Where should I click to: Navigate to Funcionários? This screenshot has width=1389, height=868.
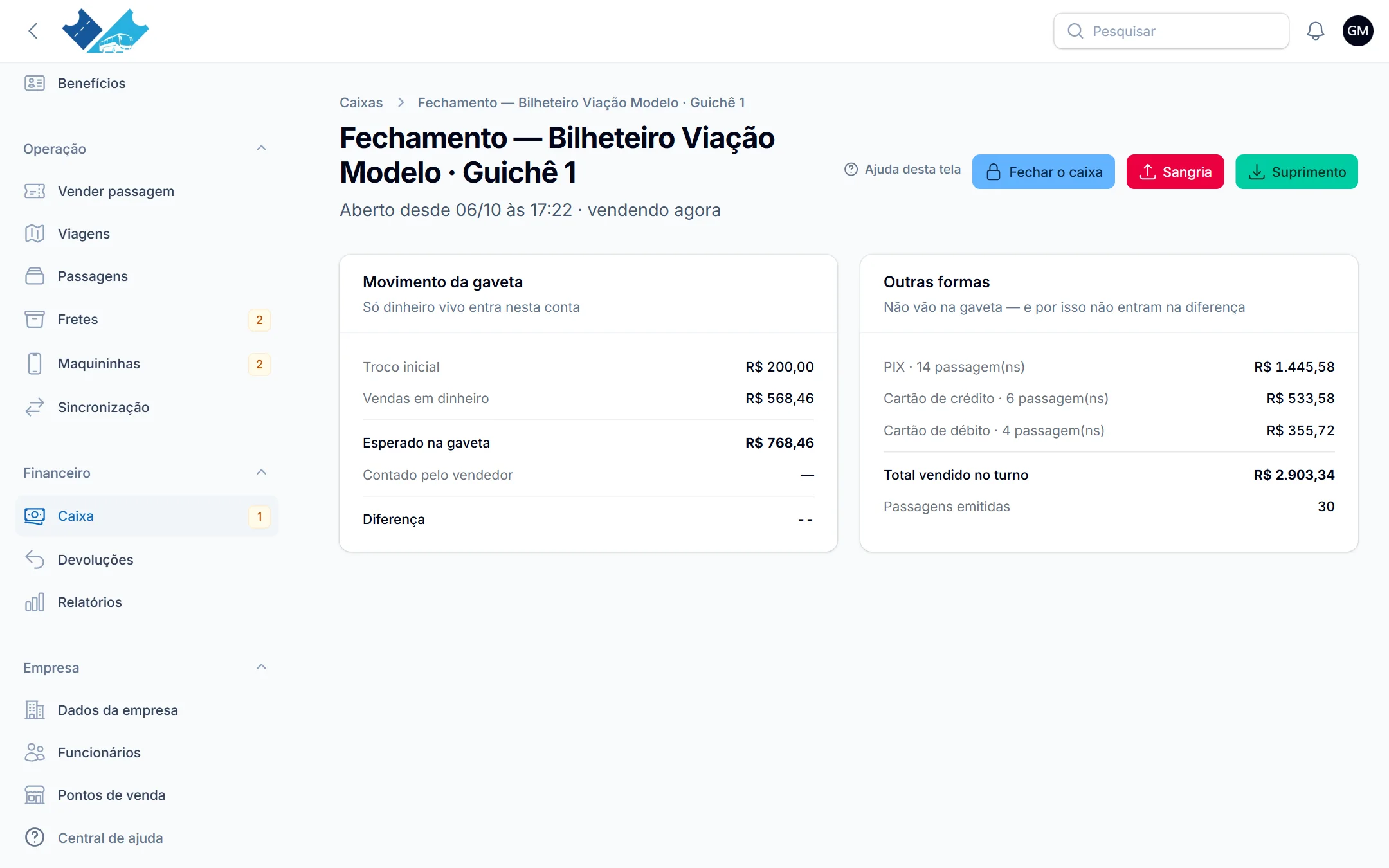(147, 752)
